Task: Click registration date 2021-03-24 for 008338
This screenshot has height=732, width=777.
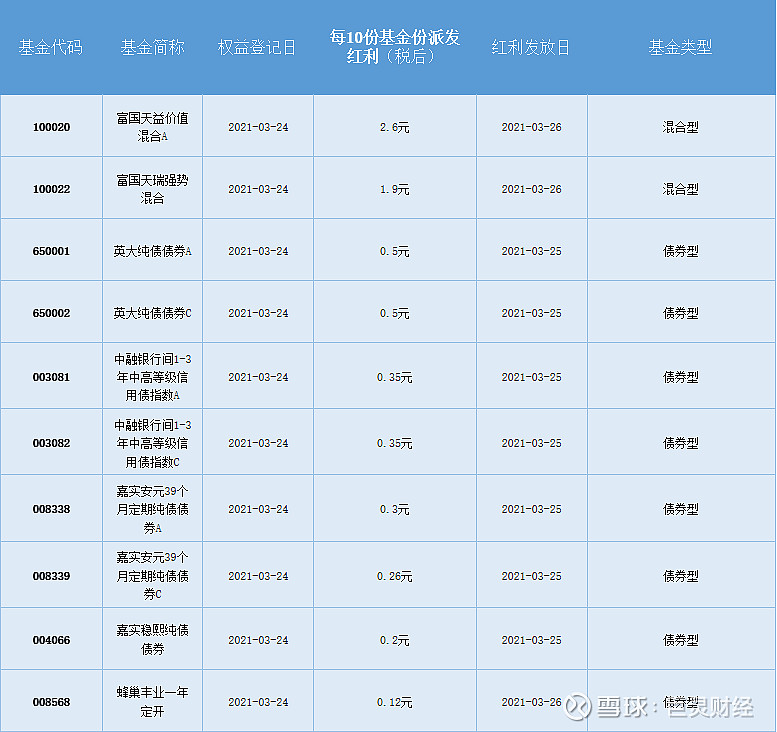Action: [258, 509]
